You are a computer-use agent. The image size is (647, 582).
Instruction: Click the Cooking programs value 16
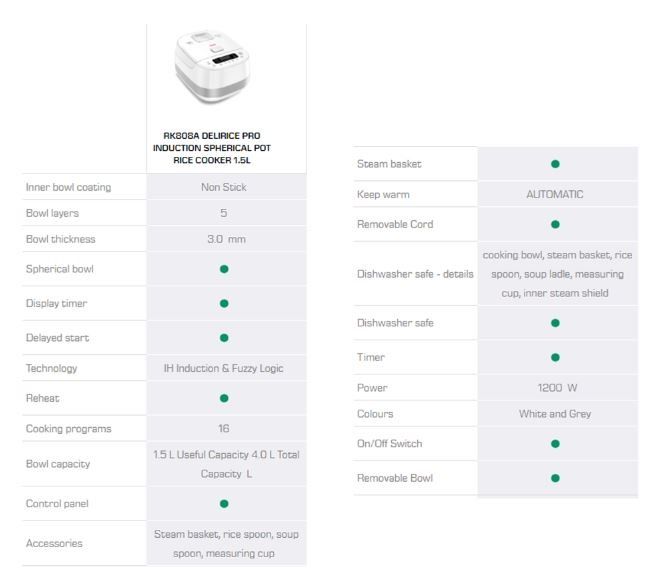tap(224, 428)
